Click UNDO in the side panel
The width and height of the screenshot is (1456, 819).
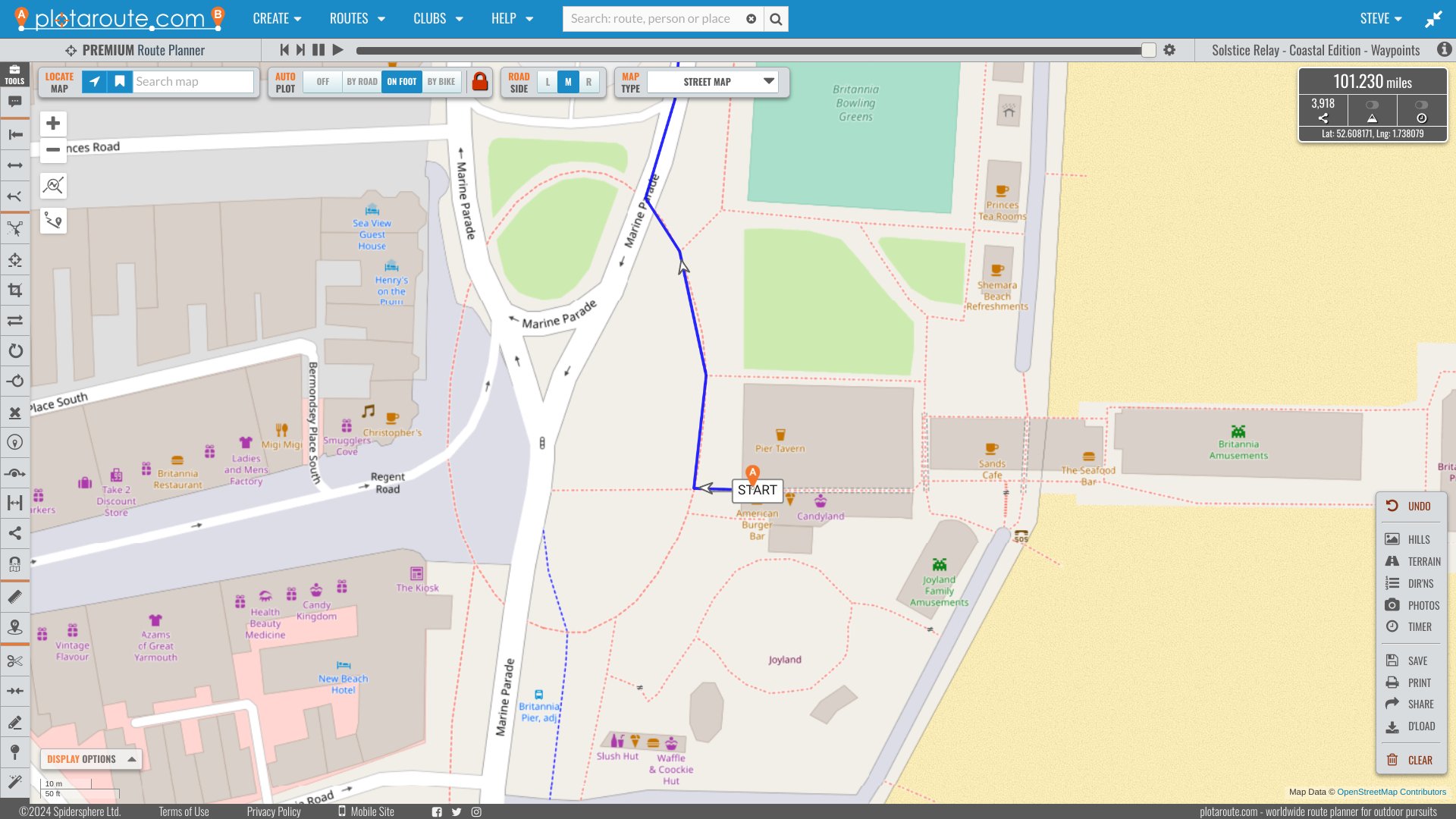[1410, 506]
